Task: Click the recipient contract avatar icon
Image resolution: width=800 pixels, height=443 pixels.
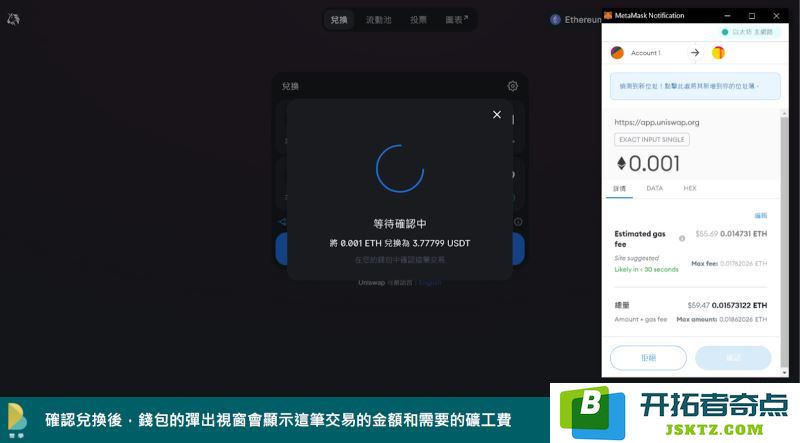Action: (x=718, y=53)
